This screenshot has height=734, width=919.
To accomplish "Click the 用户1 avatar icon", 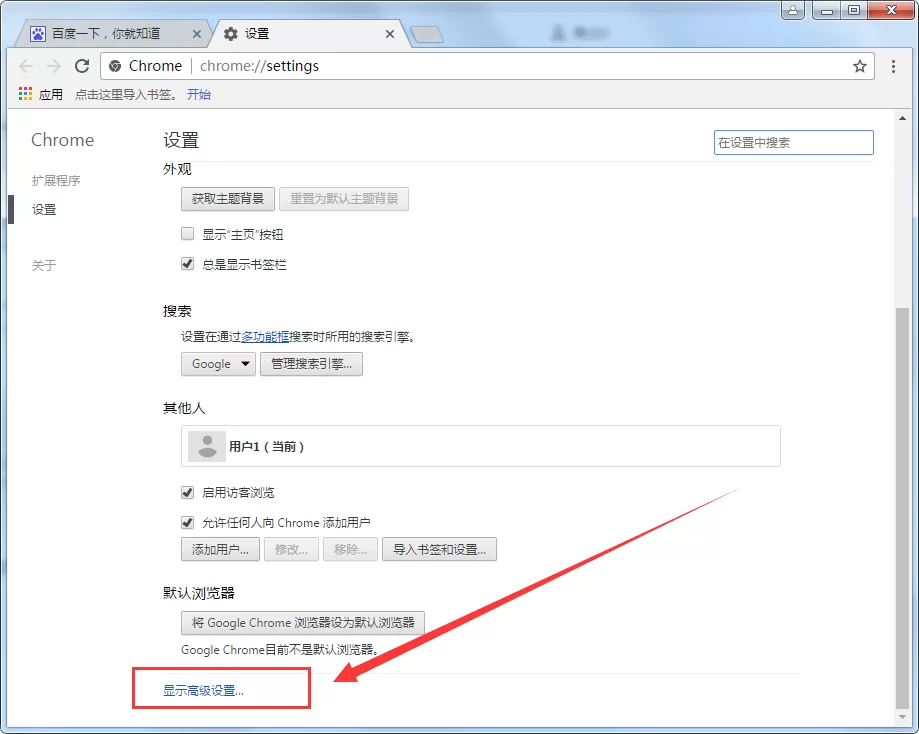I will coord(207,446).
